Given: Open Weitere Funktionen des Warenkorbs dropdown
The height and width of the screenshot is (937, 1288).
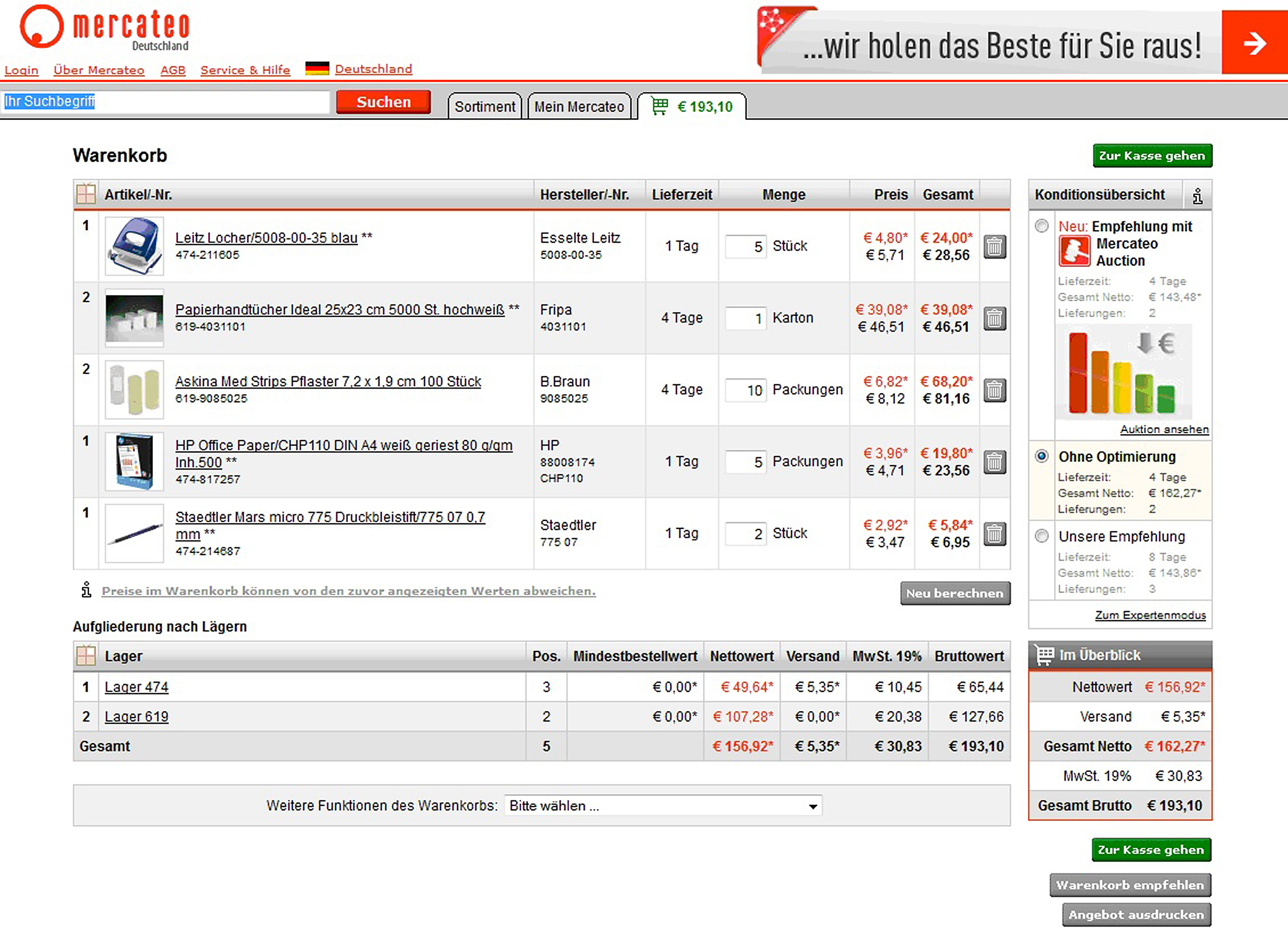Looking at the screenshot, I should point(663,806).
